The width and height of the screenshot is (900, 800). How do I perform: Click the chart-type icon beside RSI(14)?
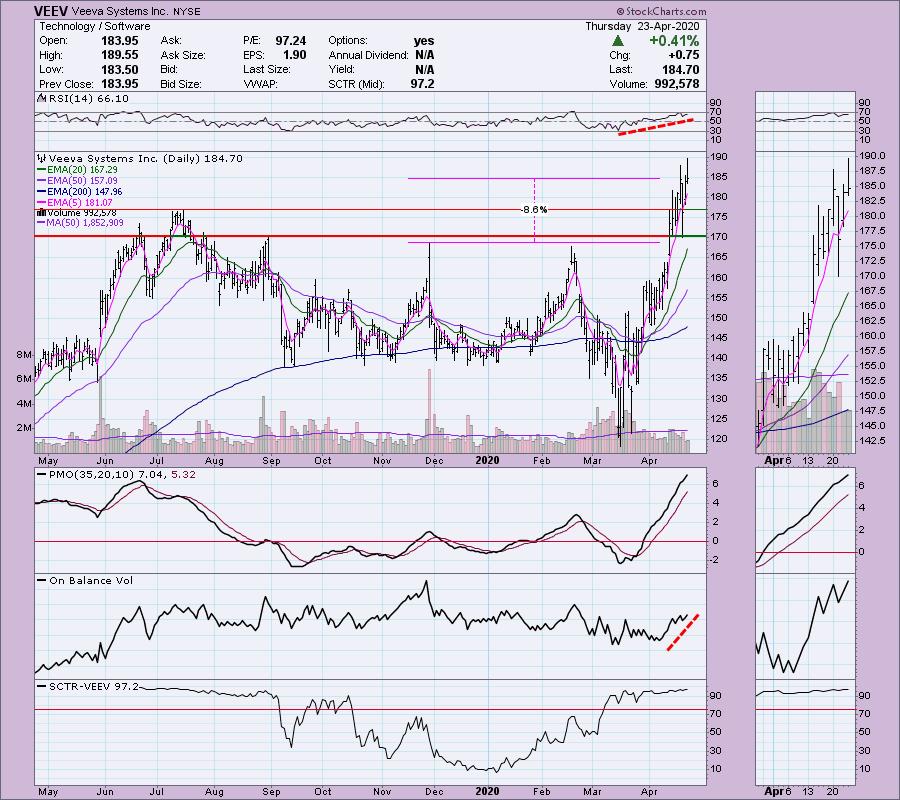pyautogui.click(x=42, y=99)
